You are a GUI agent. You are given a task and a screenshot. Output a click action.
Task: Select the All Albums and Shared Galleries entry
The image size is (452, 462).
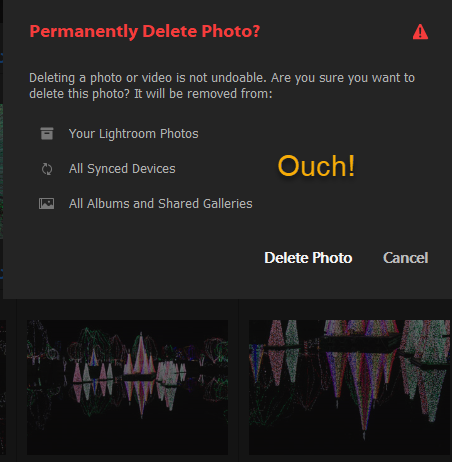160,203
